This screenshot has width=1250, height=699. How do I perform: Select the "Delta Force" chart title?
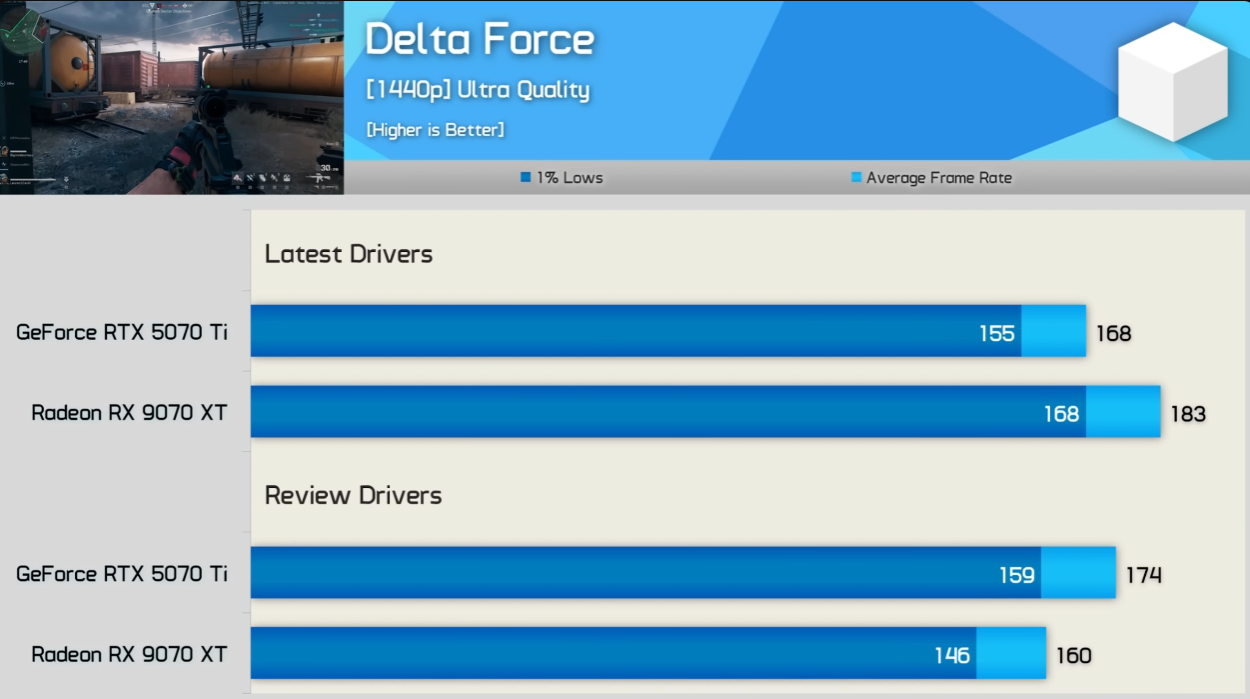(x=480, y=39)
